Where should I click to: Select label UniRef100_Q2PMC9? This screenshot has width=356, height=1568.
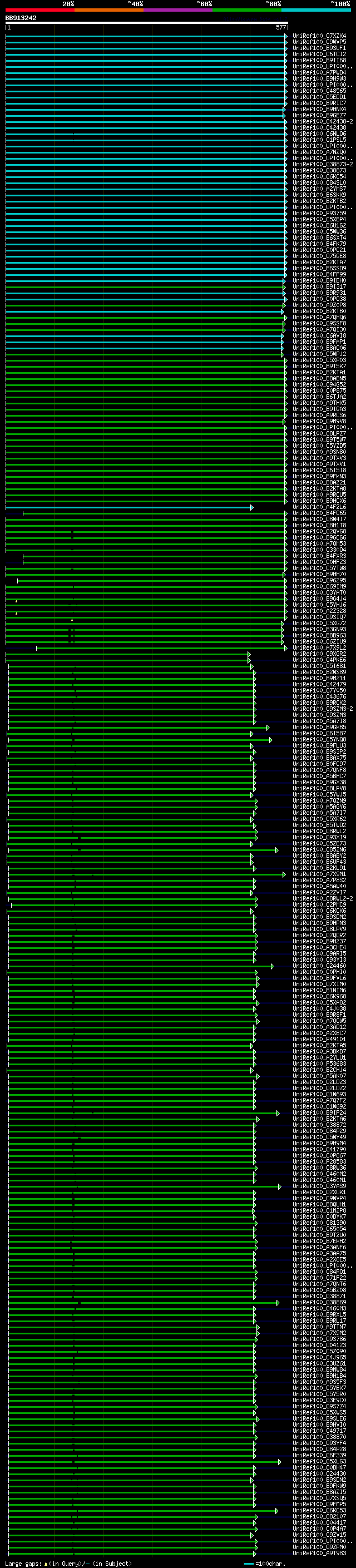[x=319, y=905]
